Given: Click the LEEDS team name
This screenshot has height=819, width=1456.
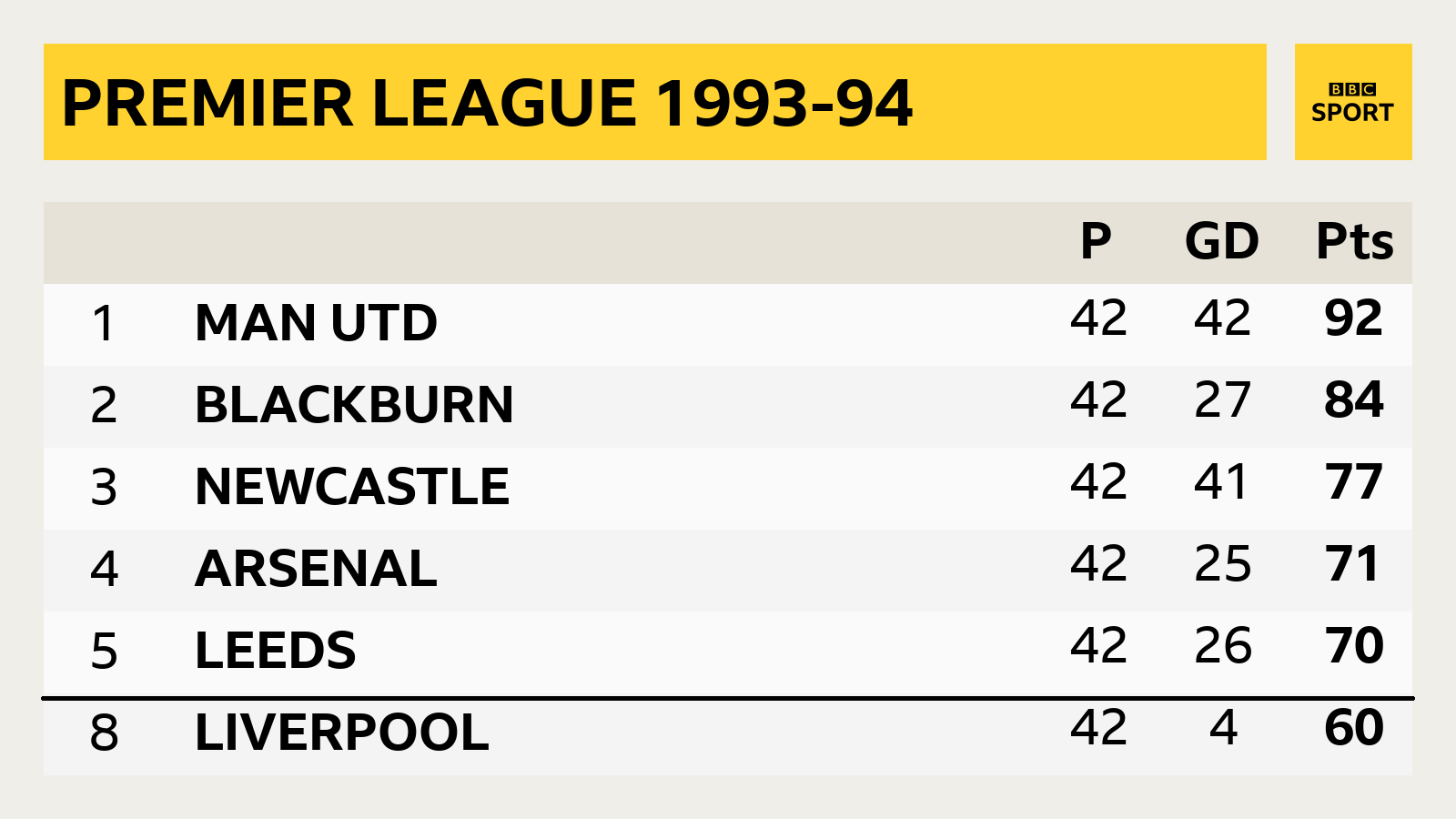Looking at the screenshot, I should coord(276,651).
